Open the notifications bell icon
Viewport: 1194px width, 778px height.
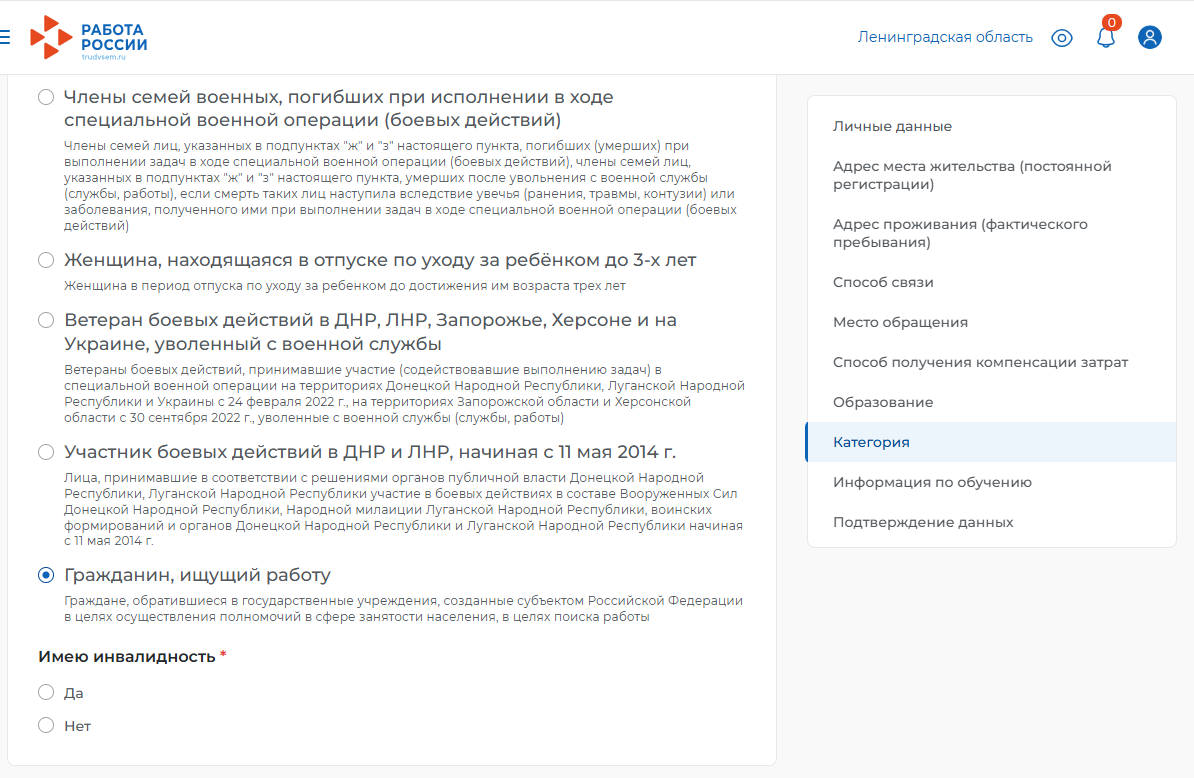(x=1106, y=37)
